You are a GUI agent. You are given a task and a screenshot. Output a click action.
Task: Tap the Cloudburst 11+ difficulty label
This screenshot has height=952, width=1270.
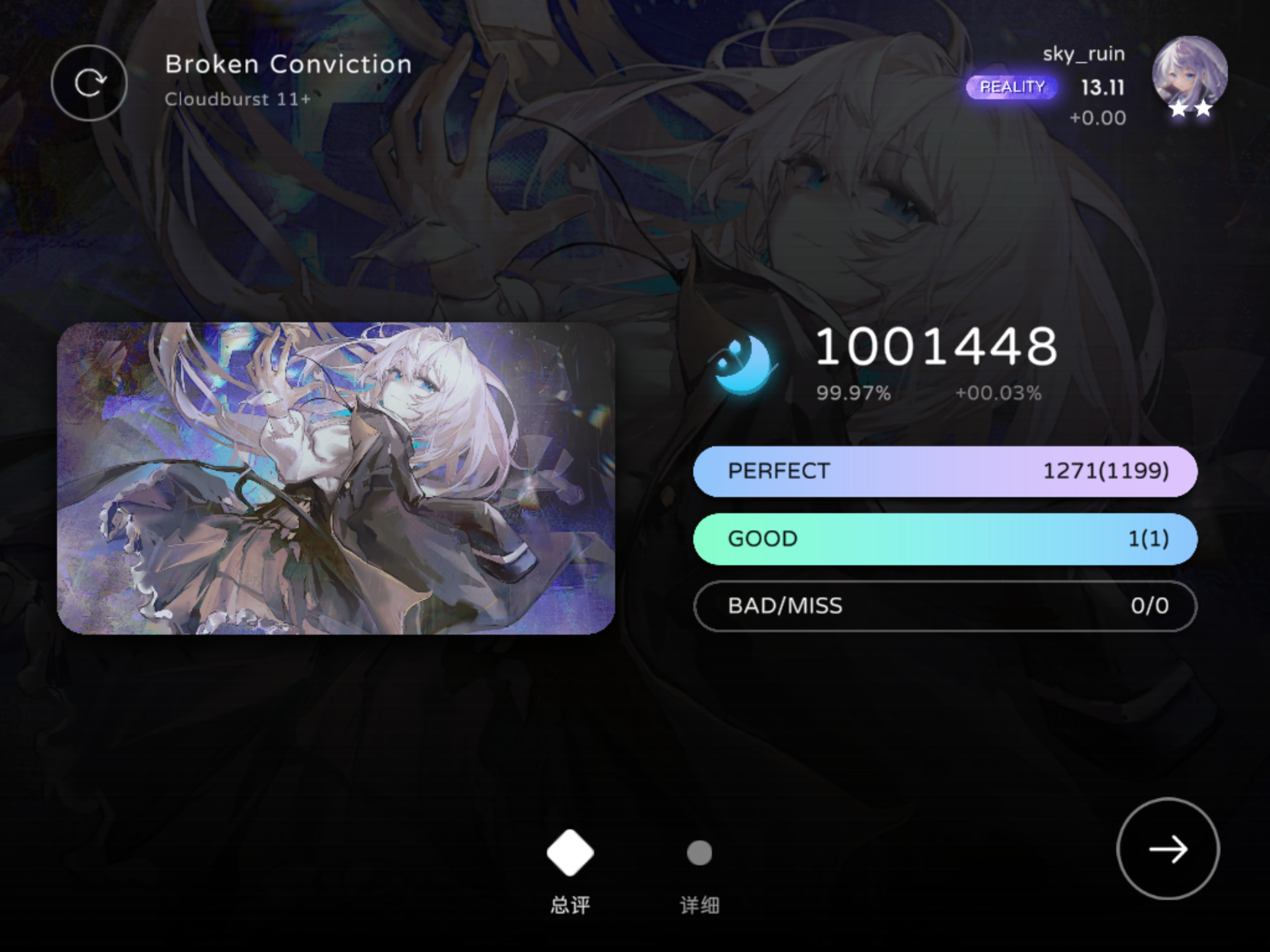(x=238, y=99)
